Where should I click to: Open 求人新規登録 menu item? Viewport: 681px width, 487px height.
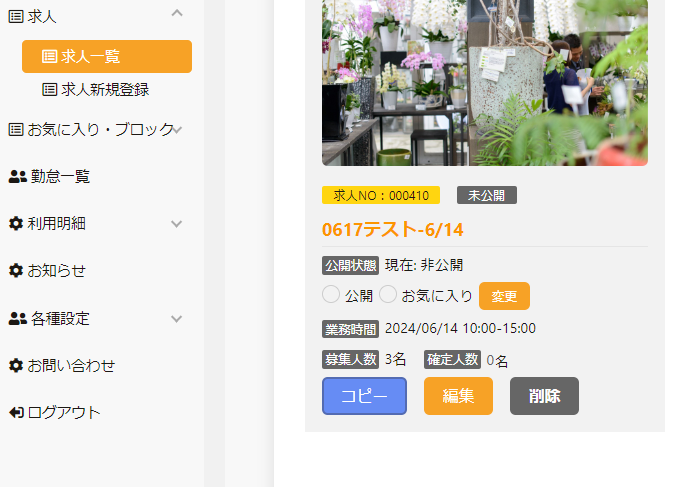[96, 89]
